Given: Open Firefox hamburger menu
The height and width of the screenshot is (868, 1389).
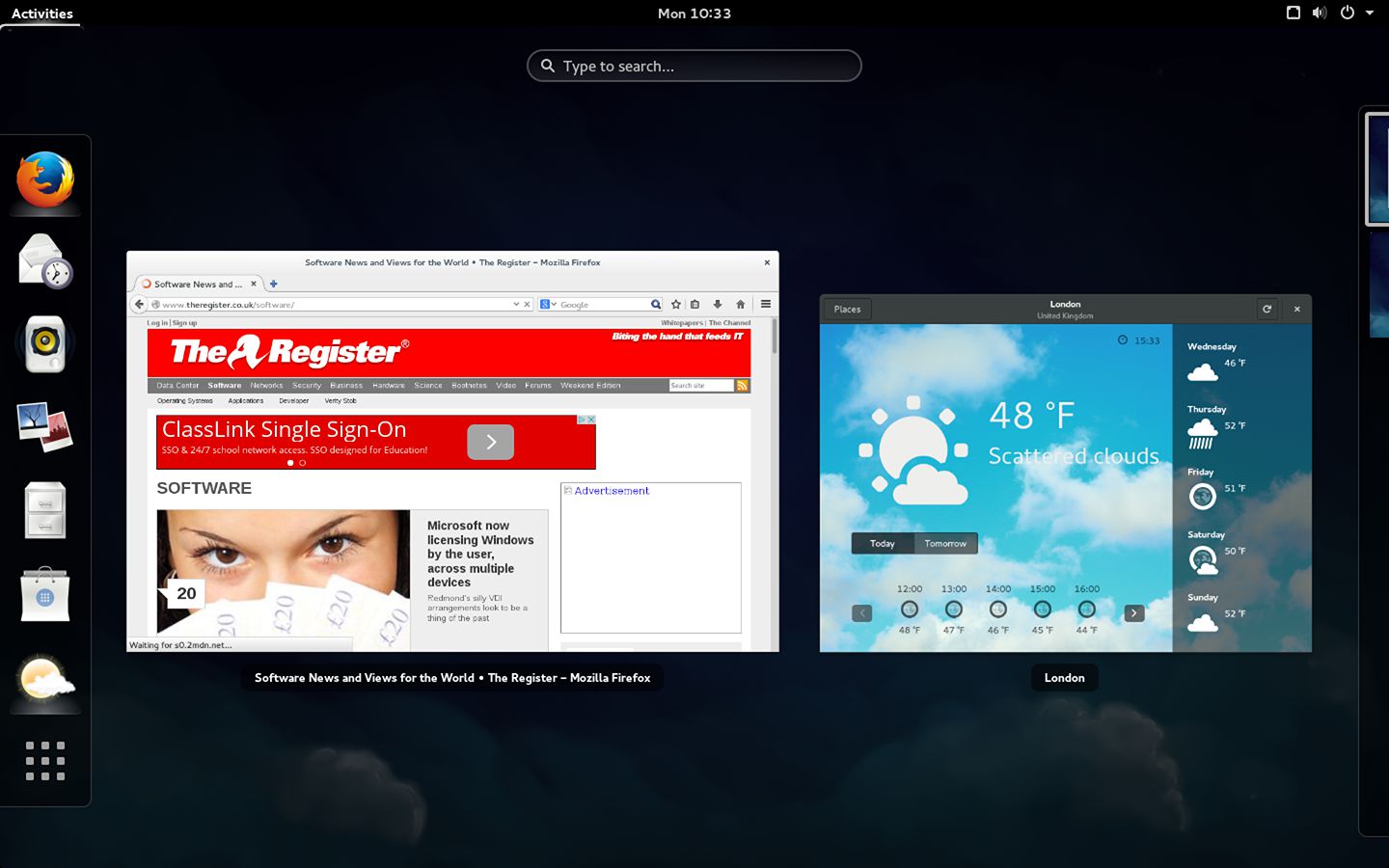Looking at the screenshot, I should (766, 304).
